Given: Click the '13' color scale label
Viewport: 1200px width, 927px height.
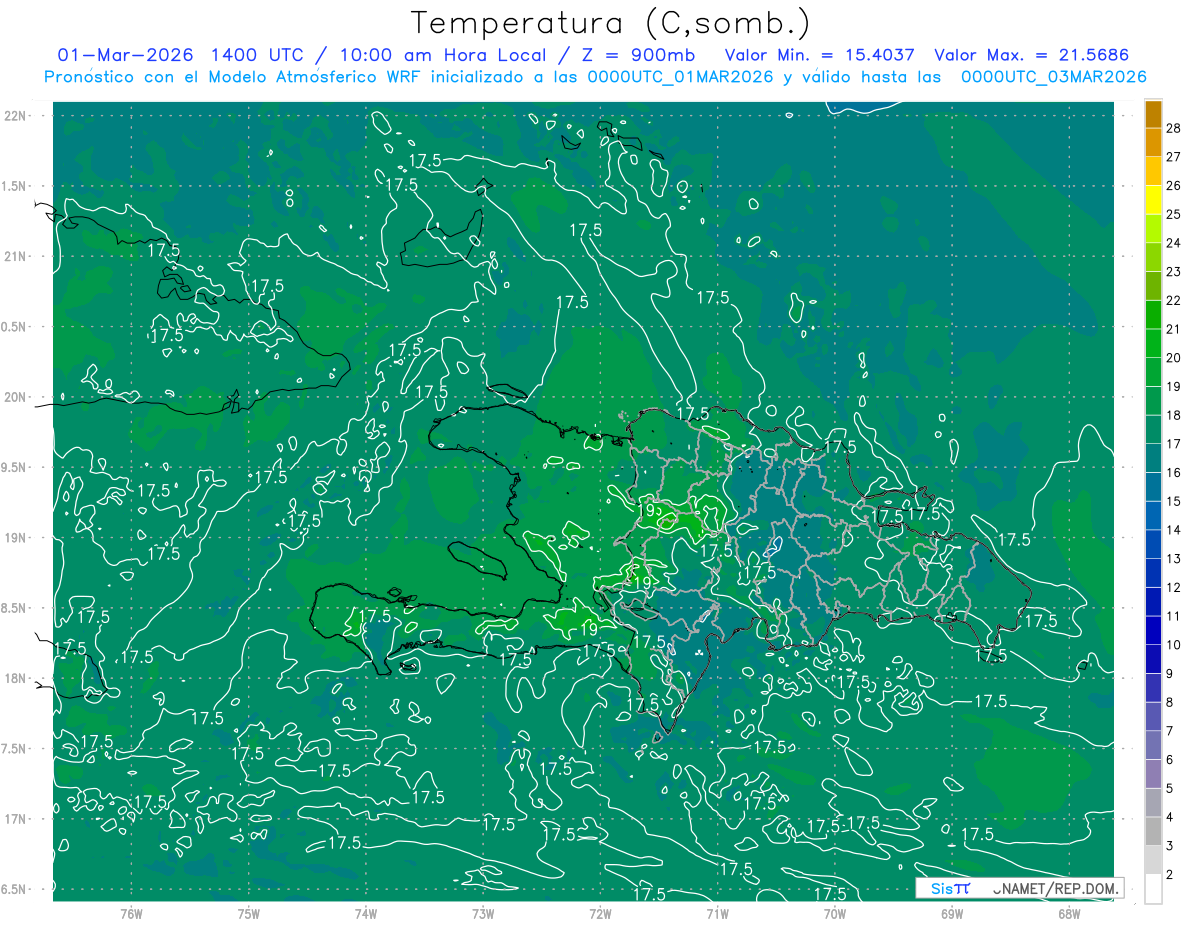Looking at the screenshot, I should [x=1174, y=559].
